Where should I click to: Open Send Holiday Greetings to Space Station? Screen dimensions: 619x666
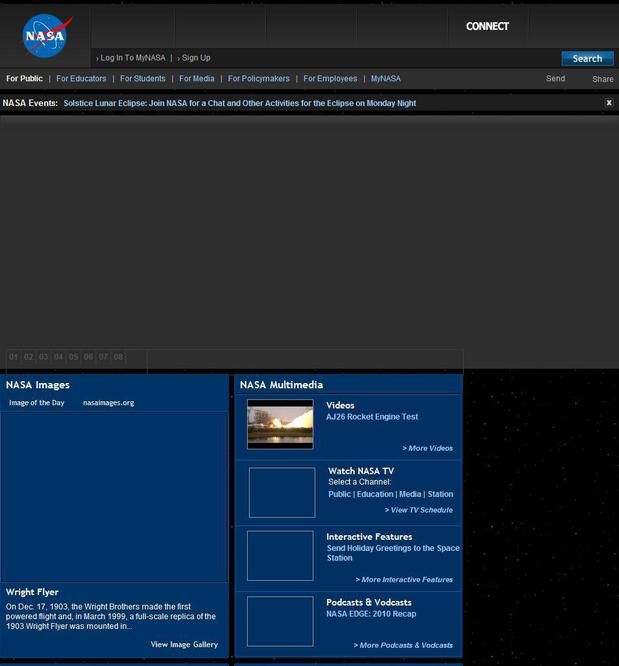[393, 553]
